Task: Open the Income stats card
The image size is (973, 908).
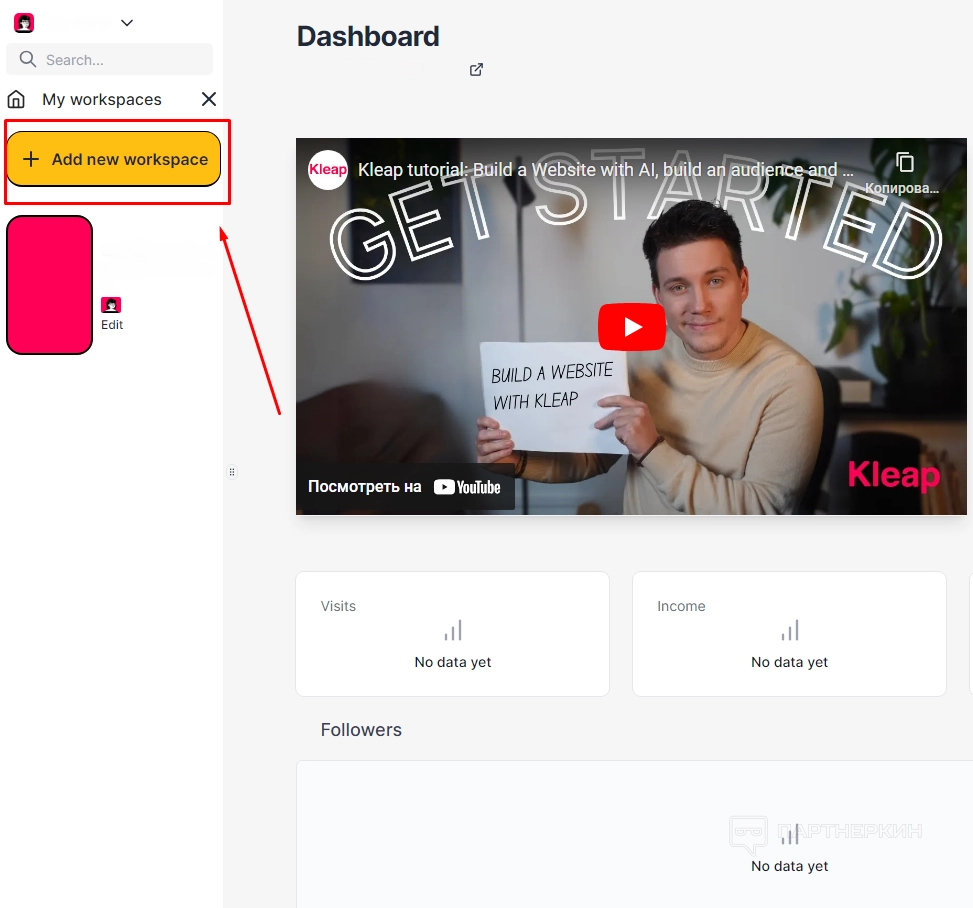Action: [x=789, y=634]
